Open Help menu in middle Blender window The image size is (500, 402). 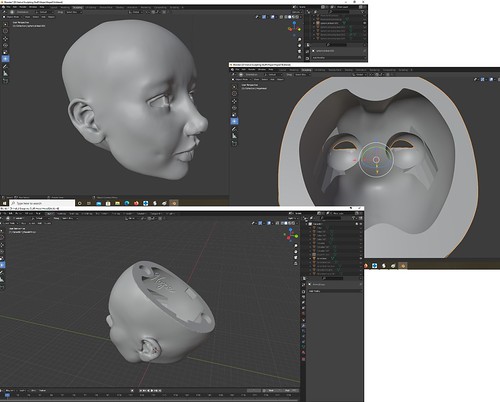271,70
